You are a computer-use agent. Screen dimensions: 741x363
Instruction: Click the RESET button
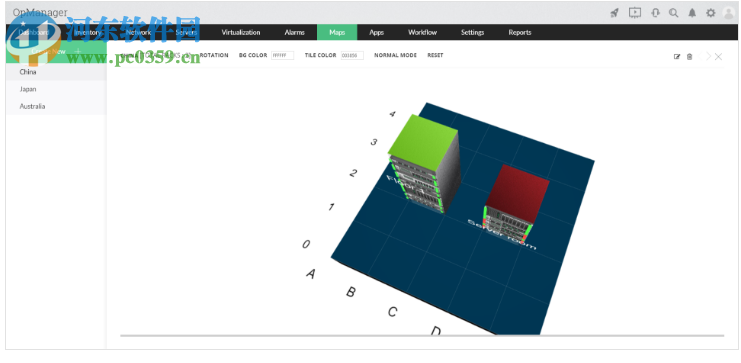[435, 55]
